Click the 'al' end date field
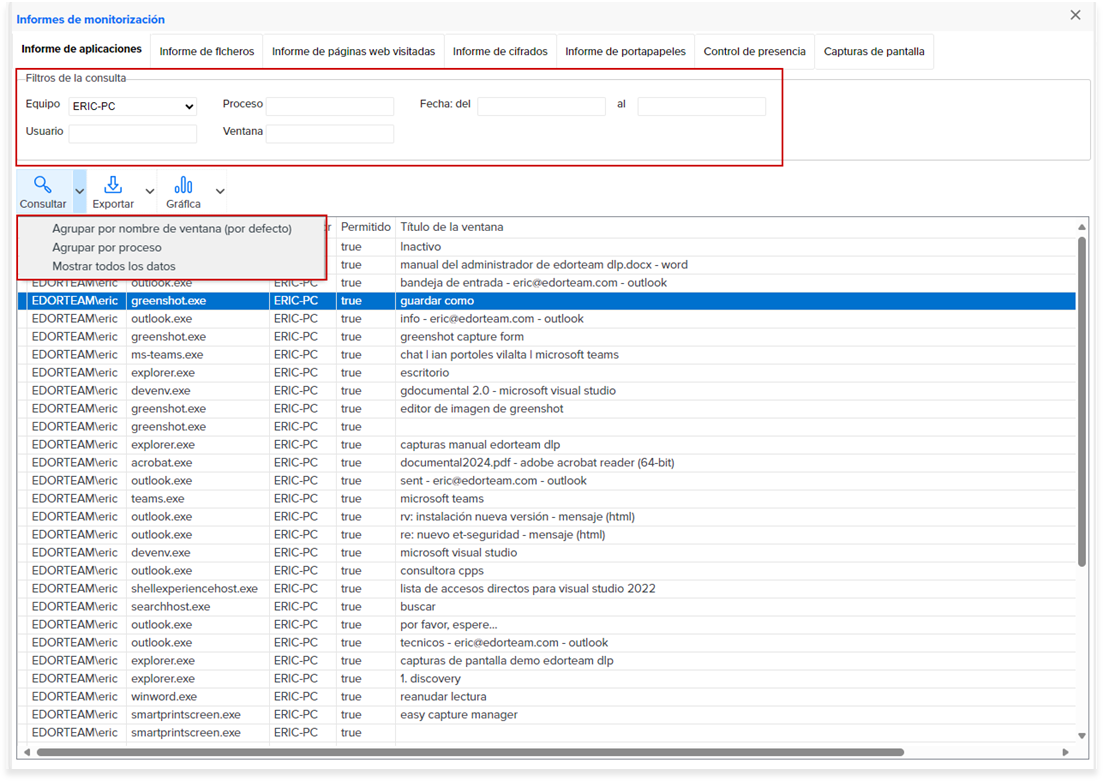This screenshot has width=1103, height=781. tap(701, 106)
